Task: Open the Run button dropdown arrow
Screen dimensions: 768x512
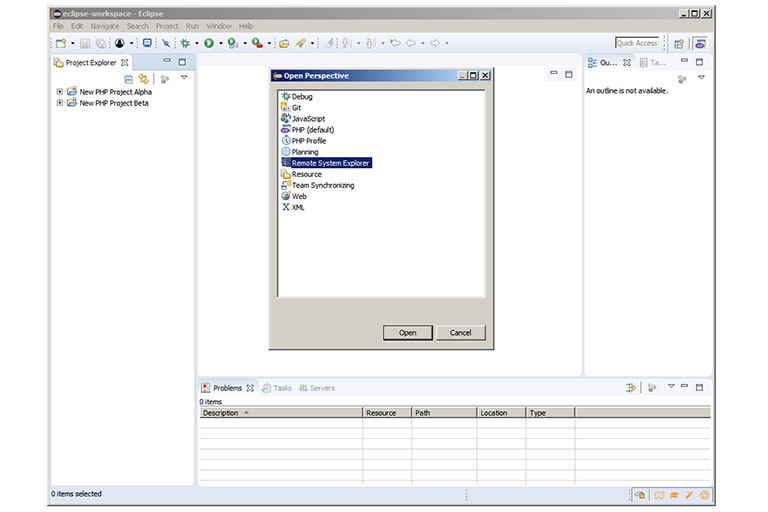Action: (221, 44)
